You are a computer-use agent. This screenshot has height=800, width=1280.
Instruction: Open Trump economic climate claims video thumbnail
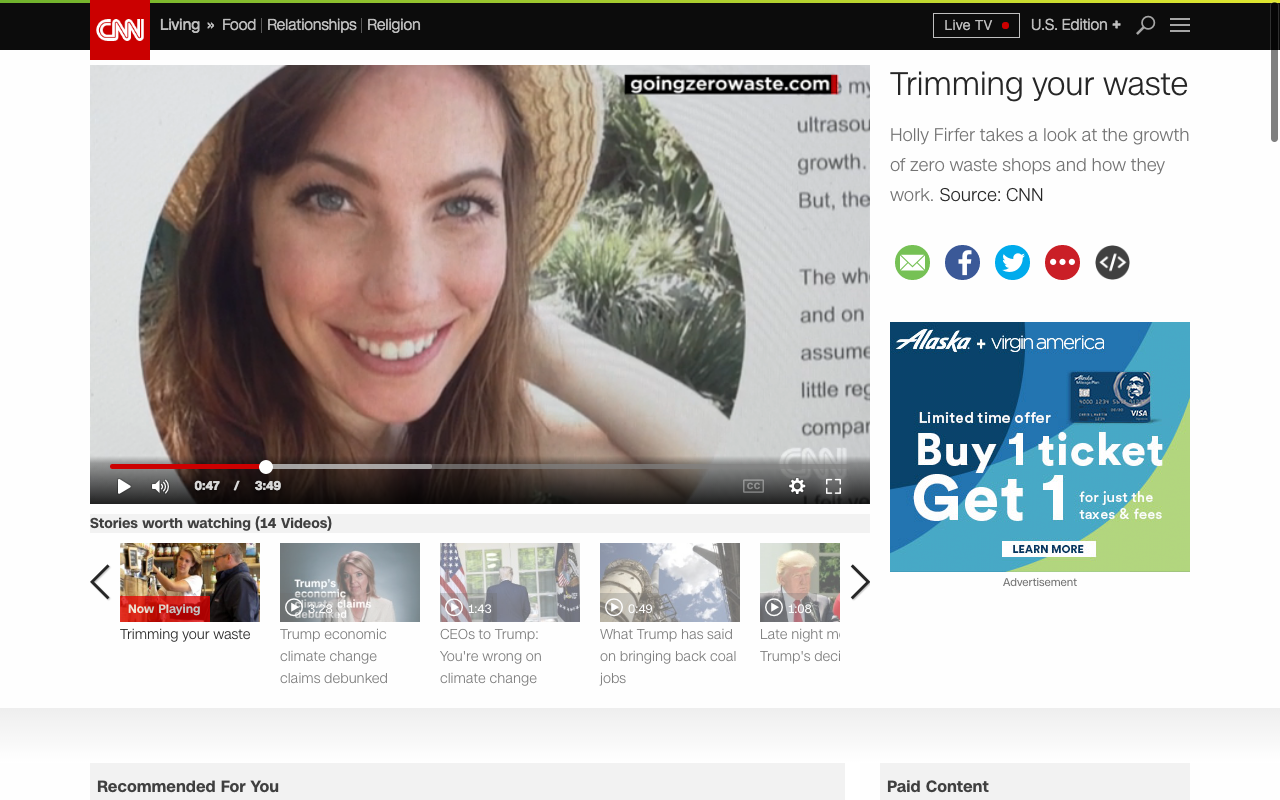pyautogui.click(x=350, y=582)
